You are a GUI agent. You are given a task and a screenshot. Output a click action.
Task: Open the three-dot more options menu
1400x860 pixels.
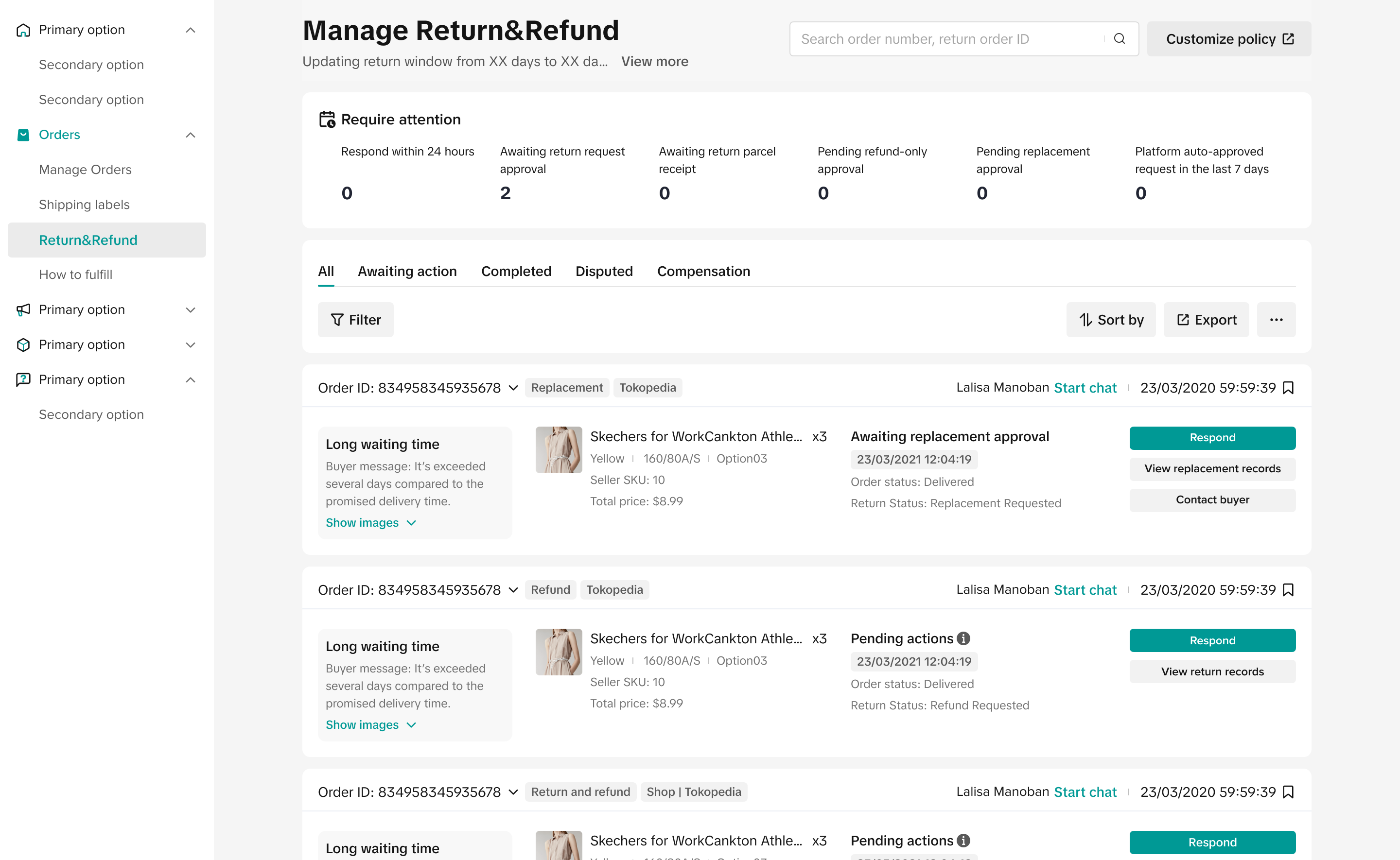[1276, 320]
